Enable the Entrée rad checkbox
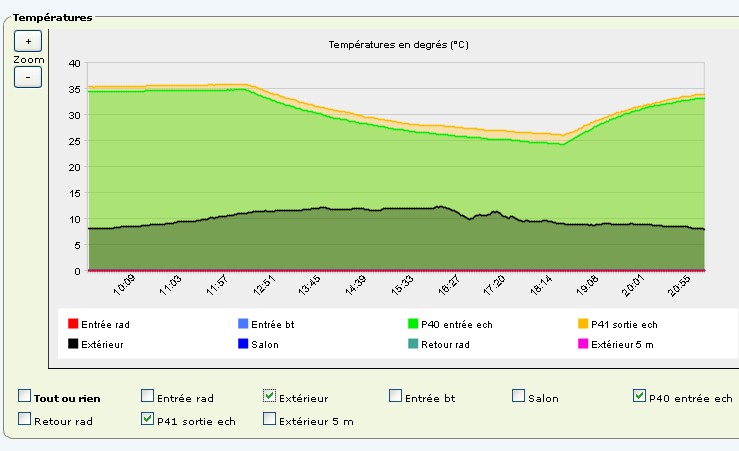This screenshot has width=739, height=451. tap(148, 396)
